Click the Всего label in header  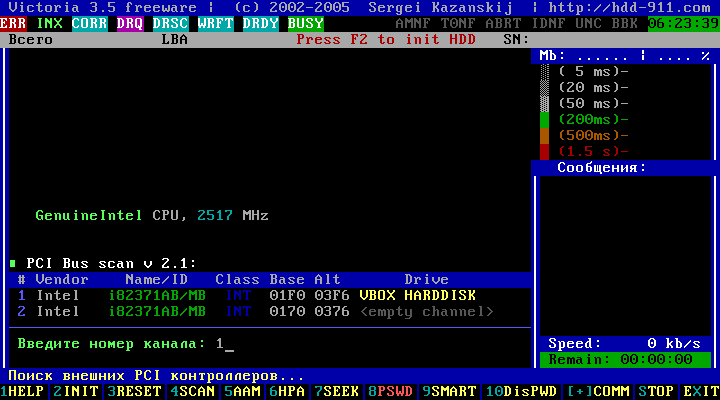pos(31,39)
